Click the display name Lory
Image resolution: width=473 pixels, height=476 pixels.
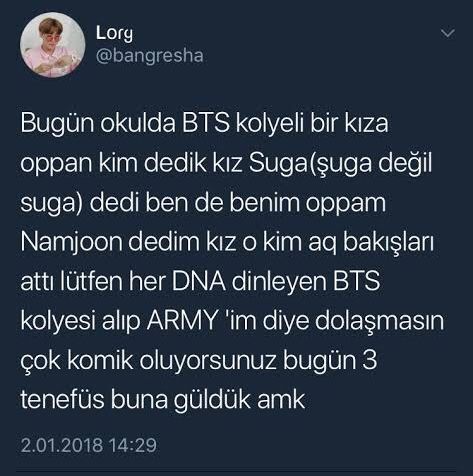[114, 34]
